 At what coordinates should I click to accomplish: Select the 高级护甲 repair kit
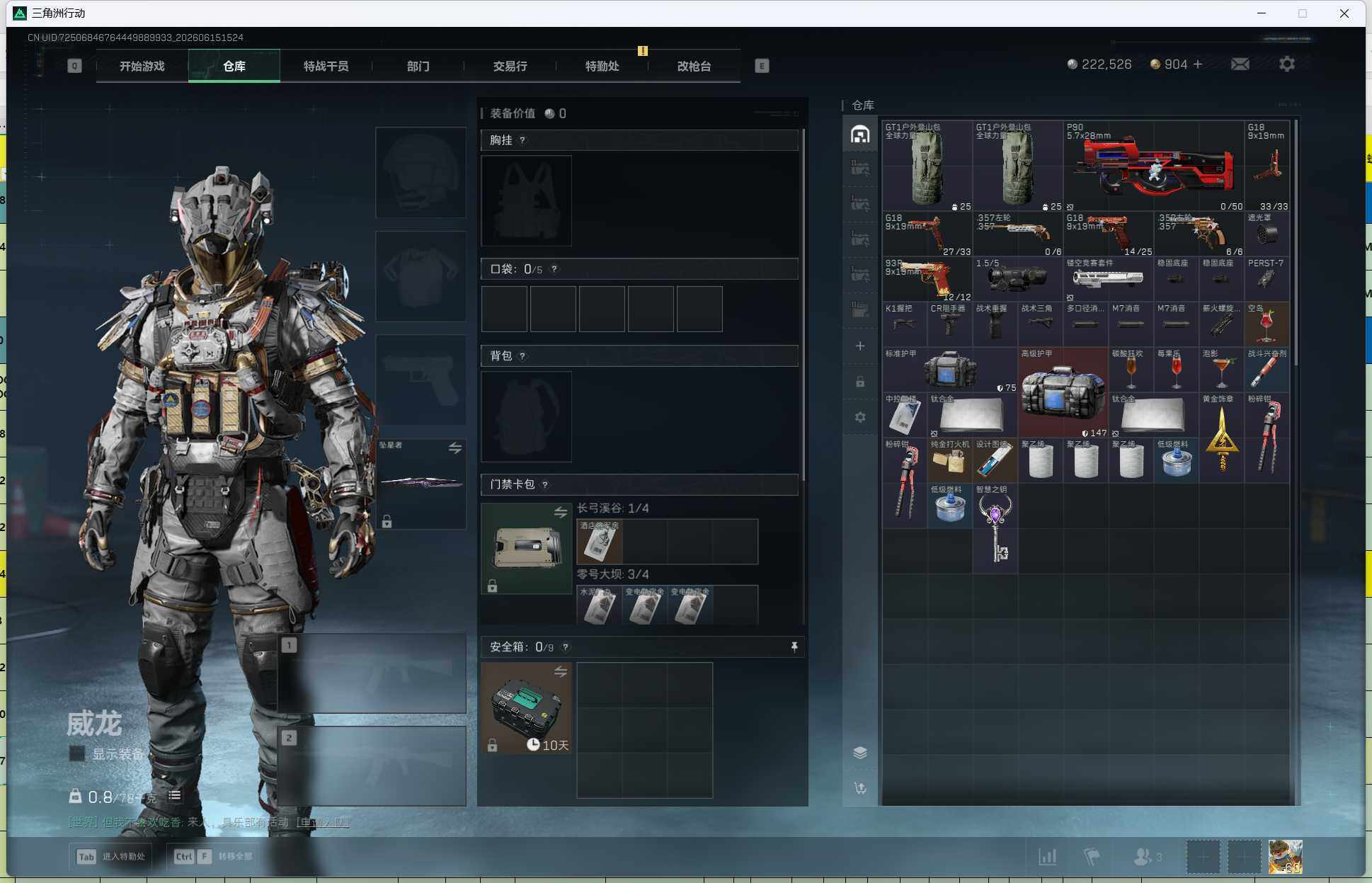tap(1063, 393)
